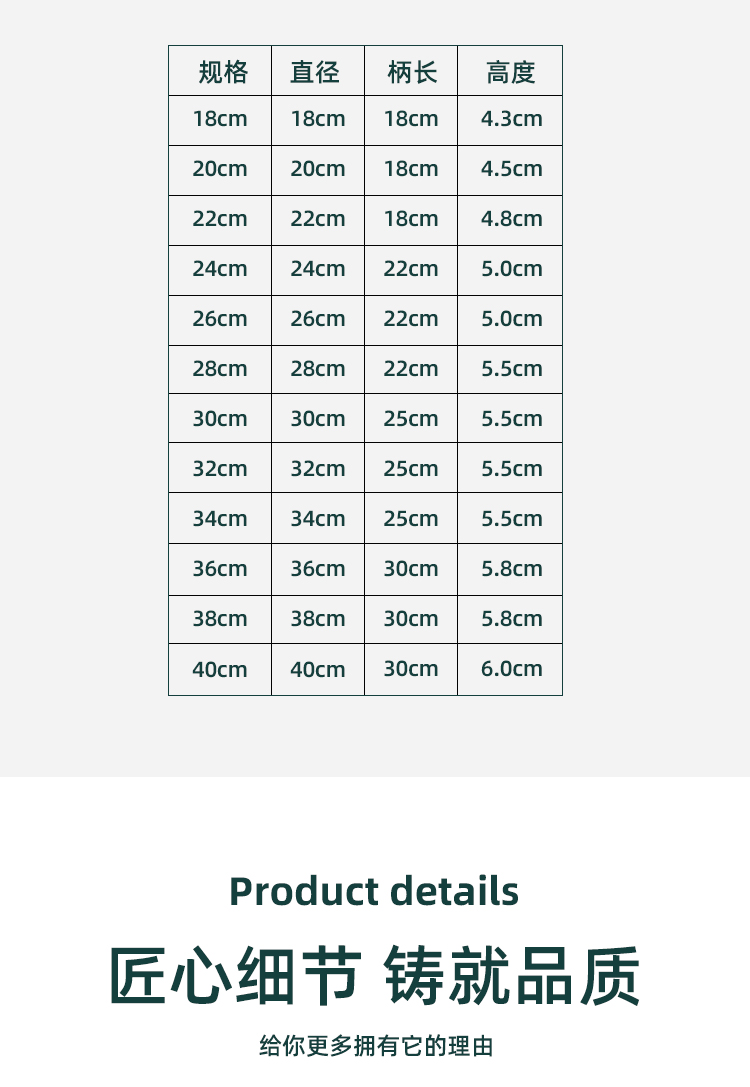Click the "Product details" heading
The width and height of the screenshot is (750, 1087).
click(374, 891)
